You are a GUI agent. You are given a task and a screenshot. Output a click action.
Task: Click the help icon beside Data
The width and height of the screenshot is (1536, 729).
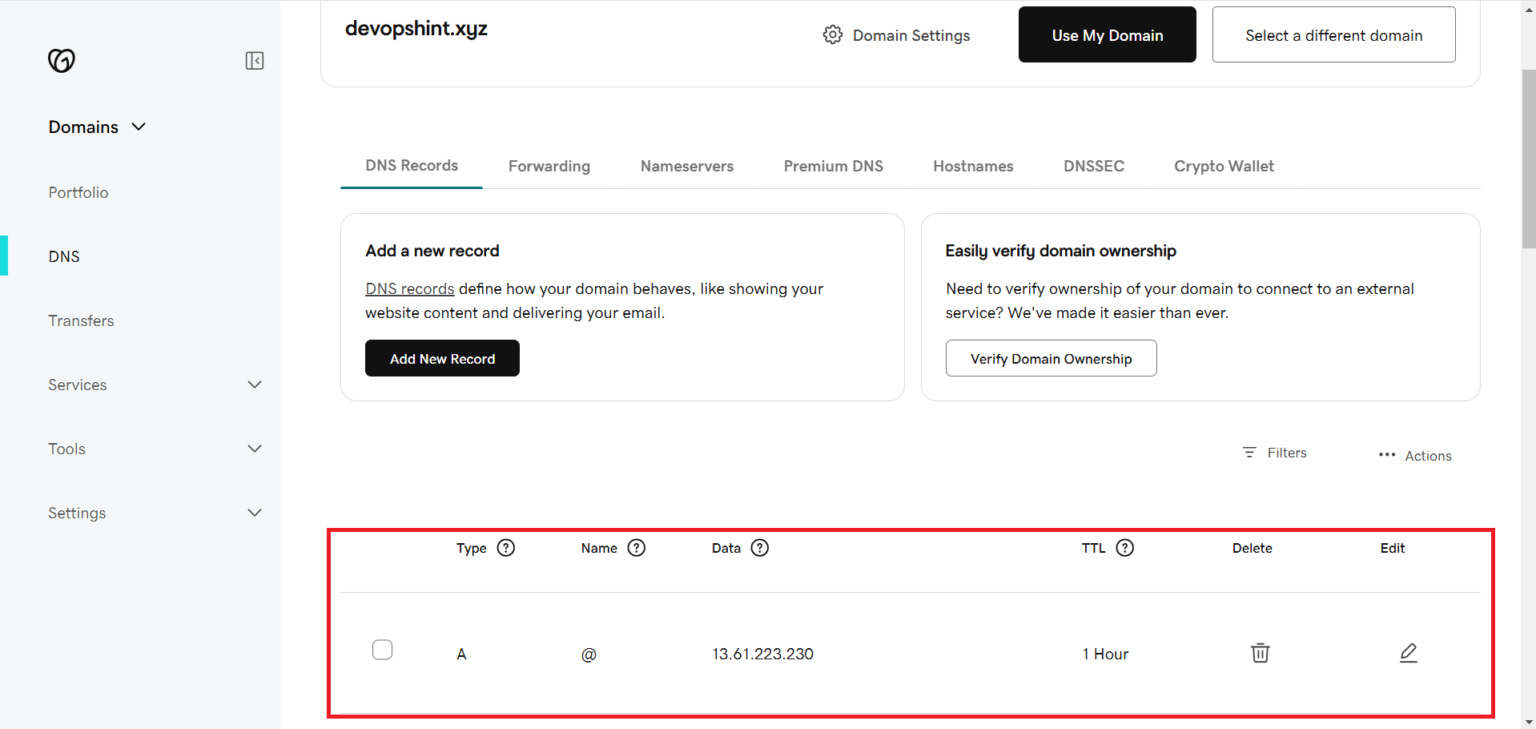pos(759,547)
